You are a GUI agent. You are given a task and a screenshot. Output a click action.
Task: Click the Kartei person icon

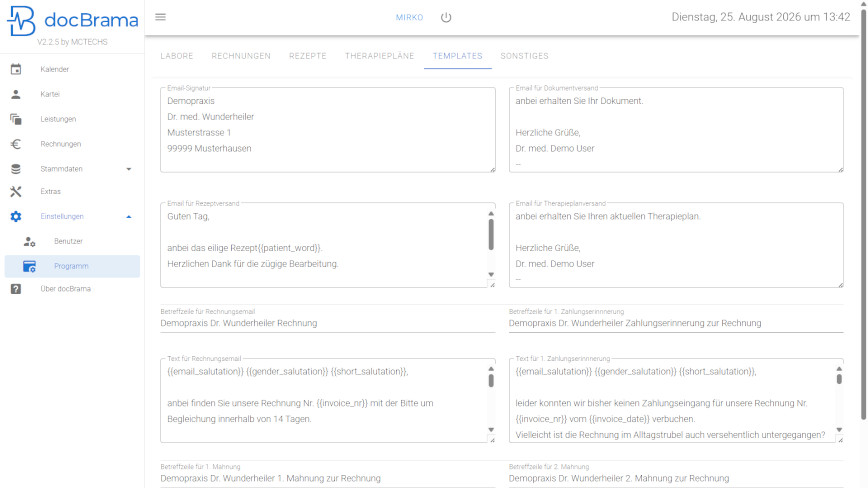coord(16,94)
